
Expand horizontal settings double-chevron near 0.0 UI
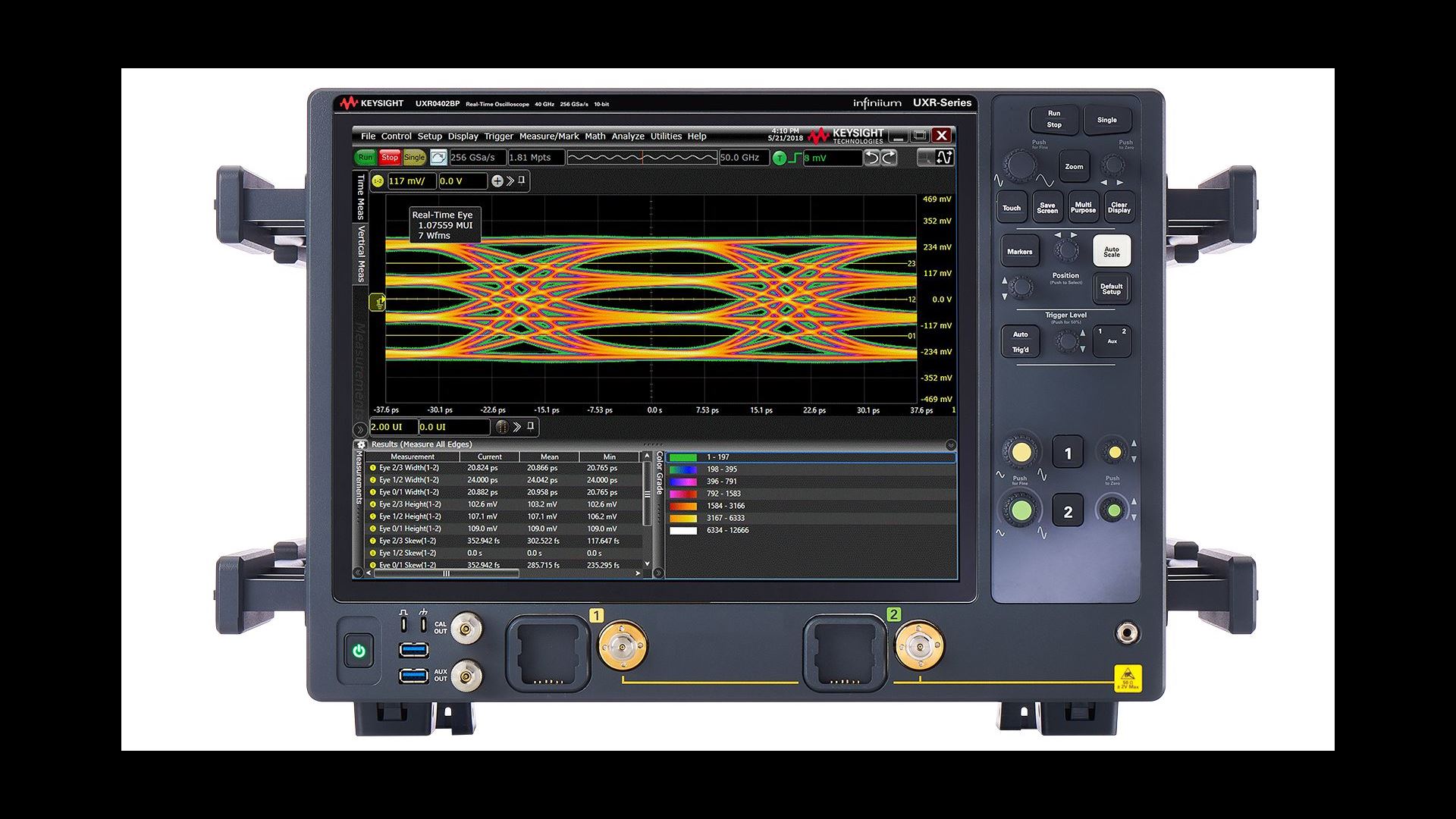[x=517, y=427]
